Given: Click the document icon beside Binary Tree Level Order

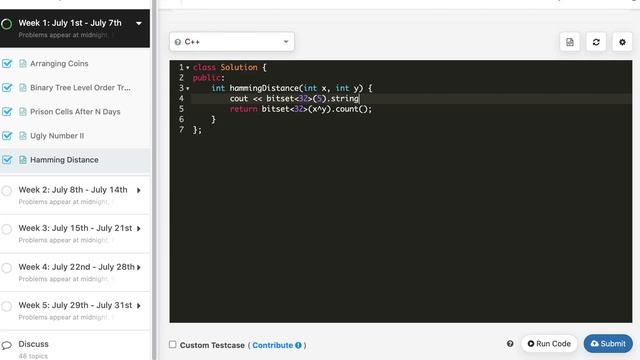Looking at the screenshot, I should pos(23,88).
